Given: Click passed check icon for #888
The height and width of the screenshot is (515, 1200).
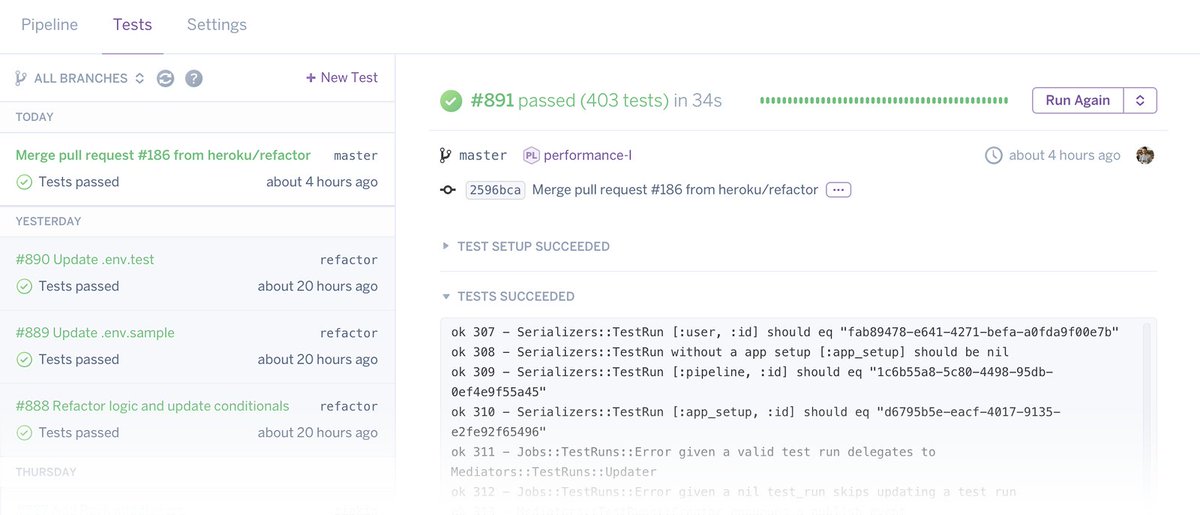Looking at the screenshot, I should coord(24,433).
